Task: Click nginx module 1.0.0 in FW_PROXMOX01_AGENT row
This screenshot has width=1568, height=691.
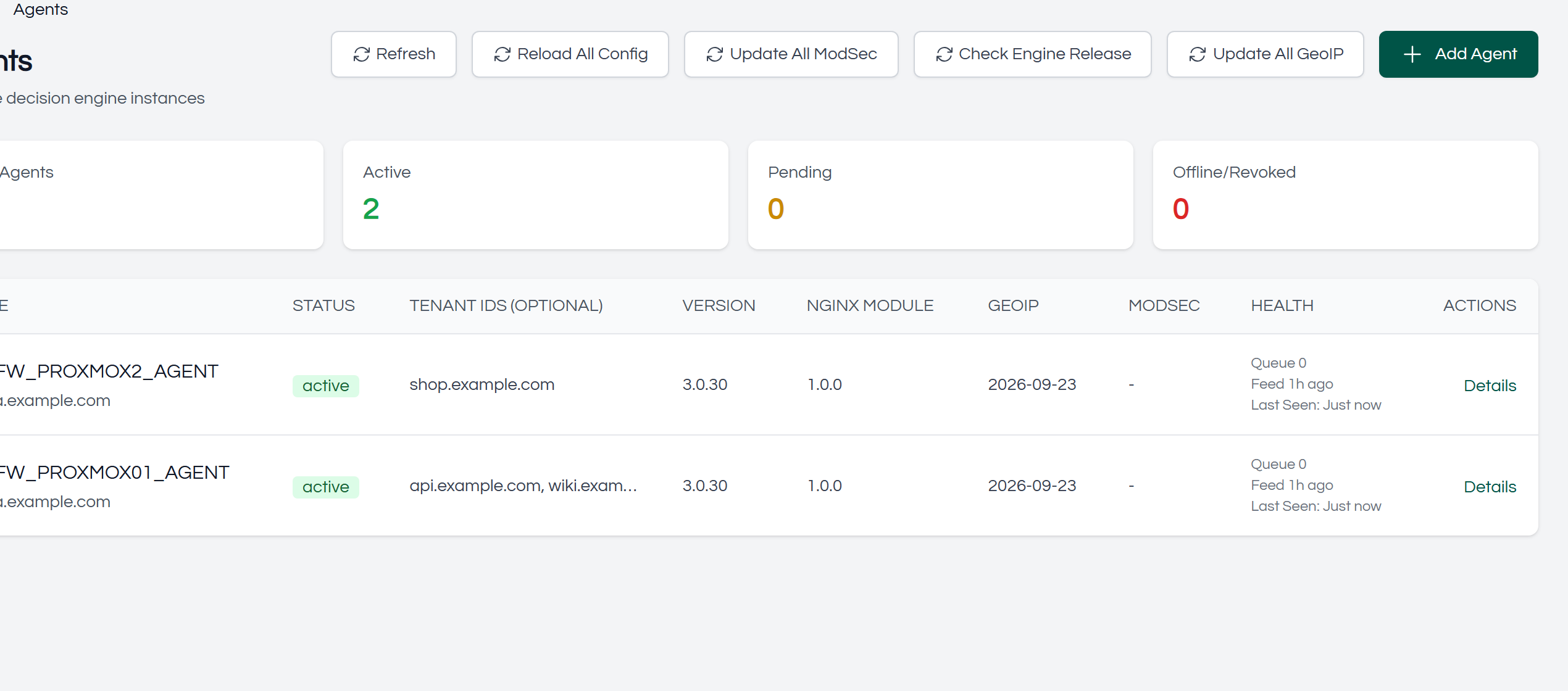Action: tap(825, 486)
